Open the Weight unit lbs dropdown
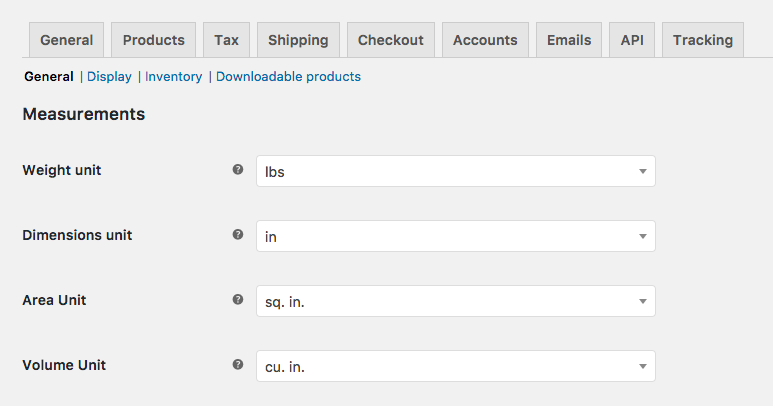The image size is (773, 406). click(x=456, y=171)
